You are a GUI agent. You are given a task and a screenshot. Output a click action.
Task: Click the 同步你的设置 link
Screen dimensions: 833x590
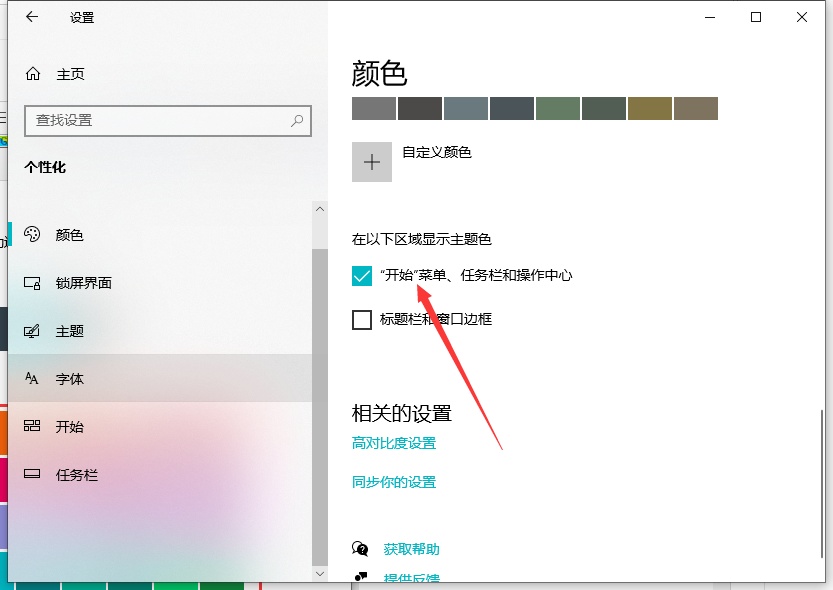tap(392, 481)
